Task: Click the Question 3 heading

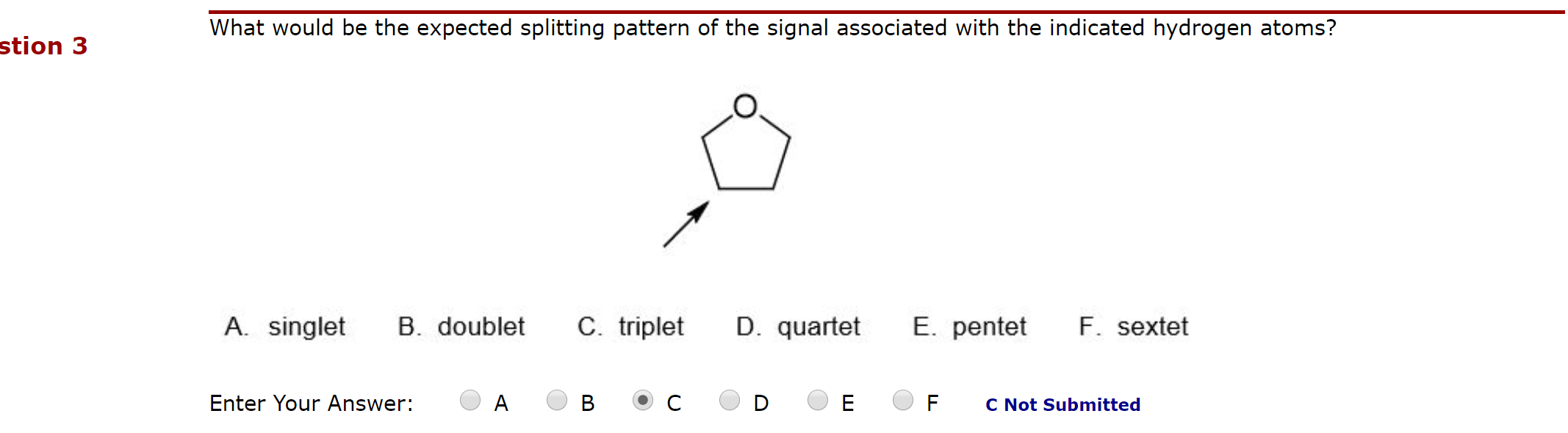Action: (x=43, y=46)
